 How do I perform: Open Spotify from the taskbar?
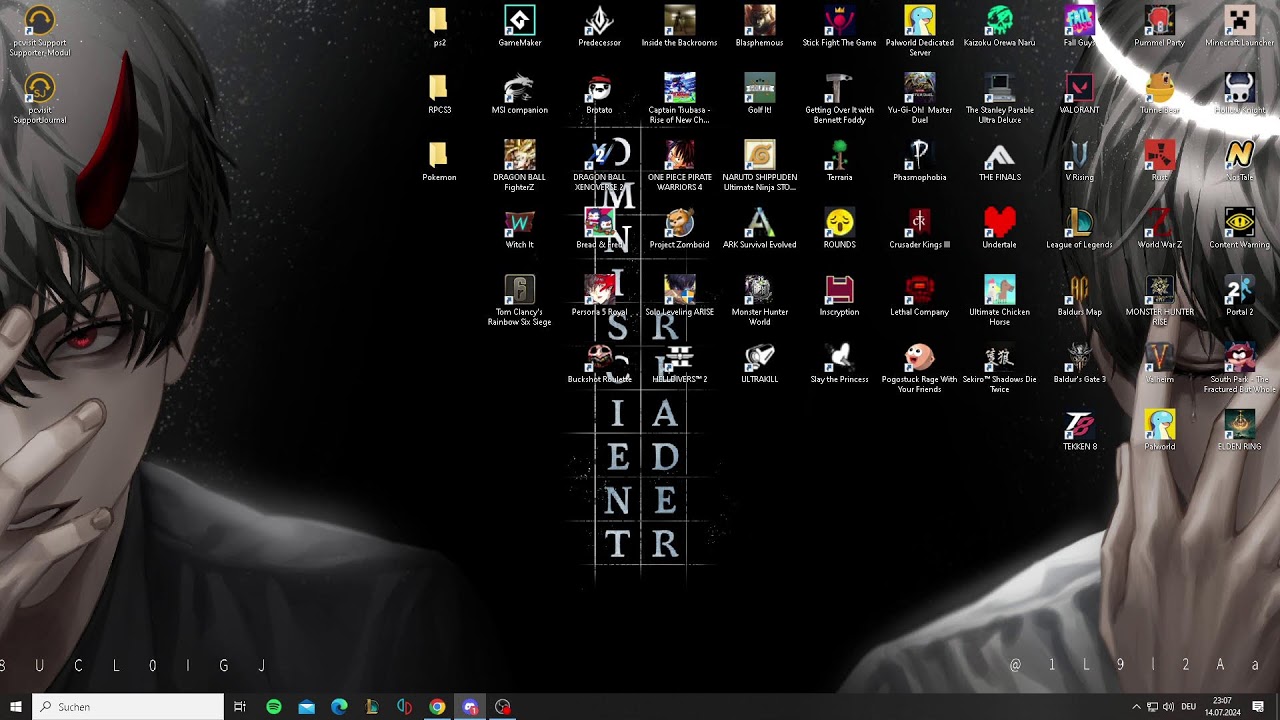[x=274, y=707]
